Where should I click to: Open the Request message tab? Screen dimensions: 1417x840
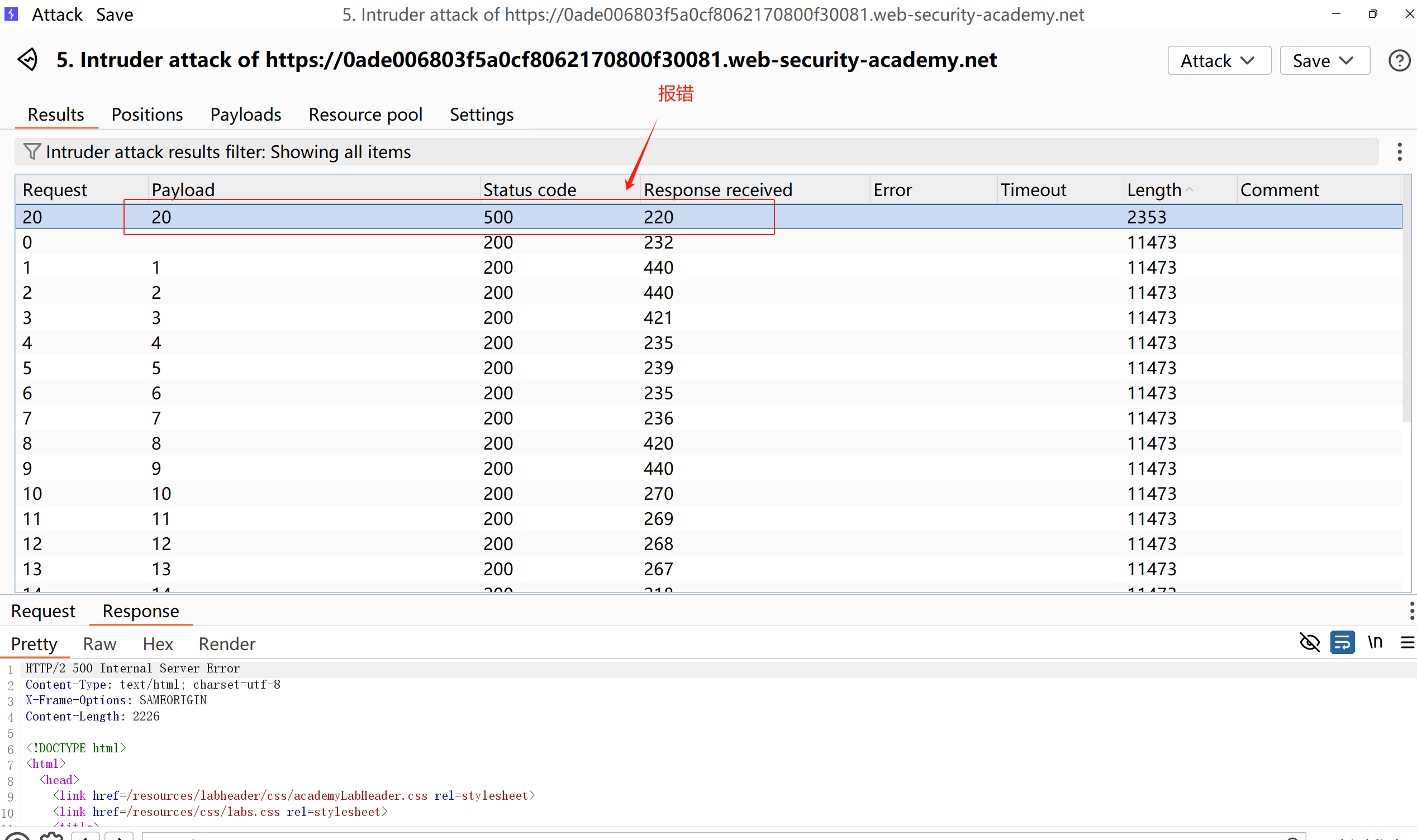pos(43,612)
